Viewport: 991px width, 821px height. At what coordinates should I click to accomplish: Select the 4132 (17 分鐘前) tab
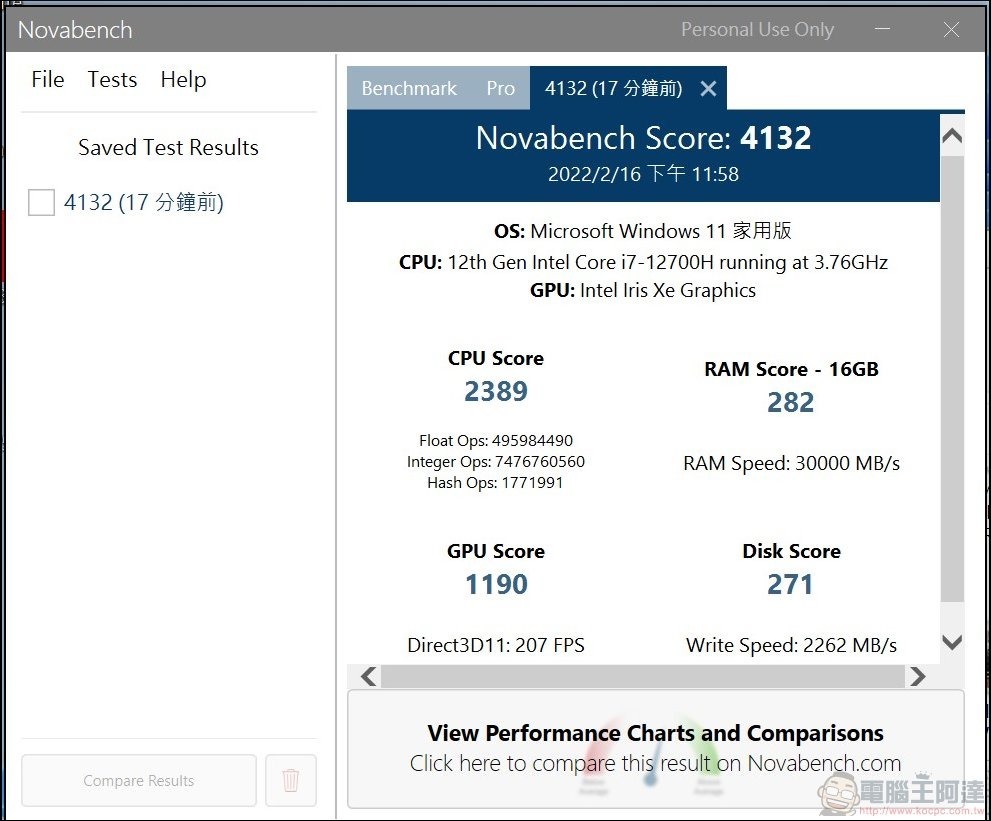pyautogui.click(x=613, y=89)
